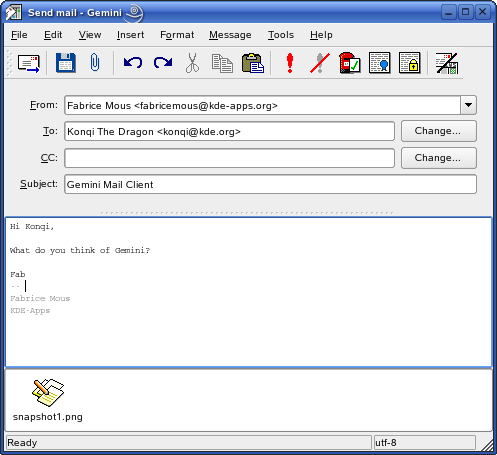Screen dimensions: 497x455
Task: Encrypt the message with padlock icon
Action: point(409,63)
